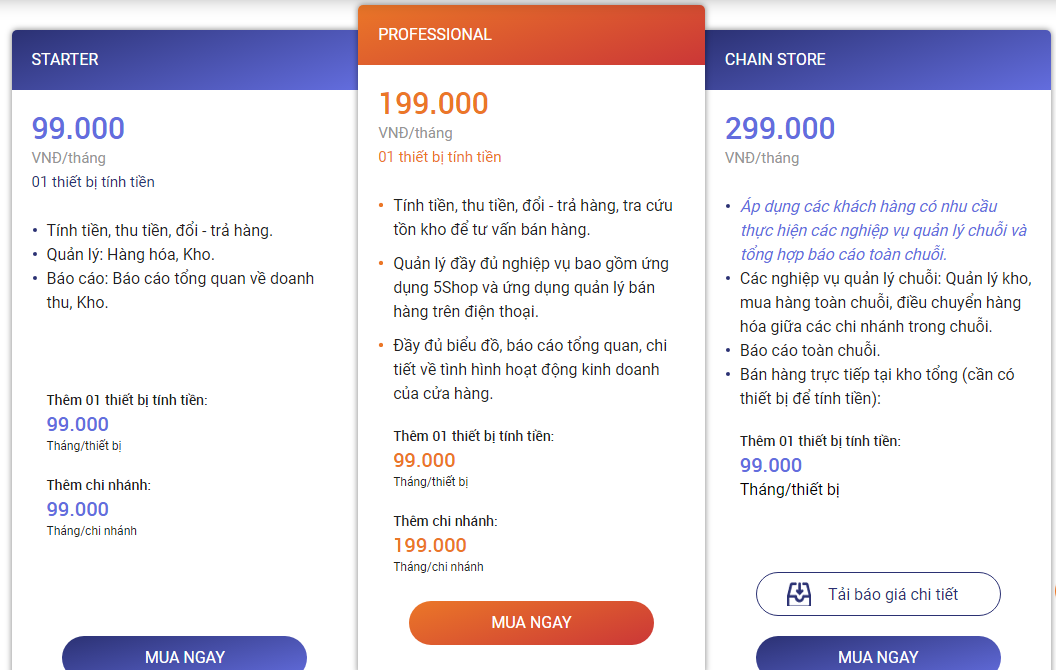Click Professional 'Đầy đủ biểu đồ' bullet item

[x=530, y=369]
